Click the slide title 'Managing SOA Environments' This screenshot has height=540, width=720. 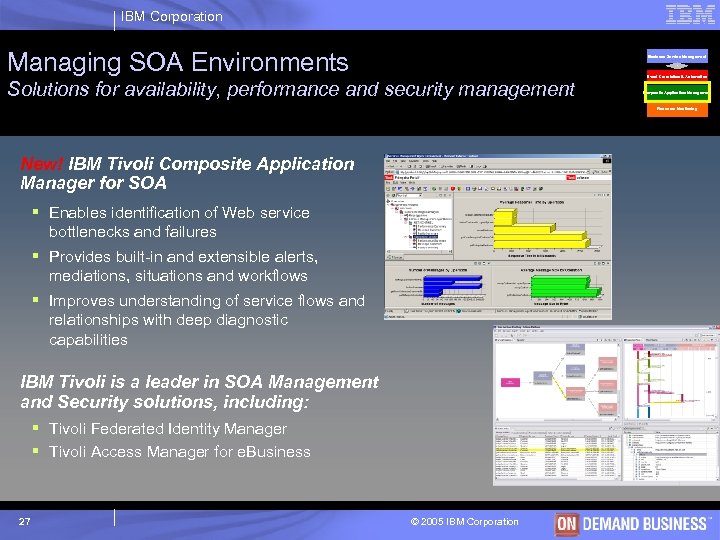coord(178,62)
